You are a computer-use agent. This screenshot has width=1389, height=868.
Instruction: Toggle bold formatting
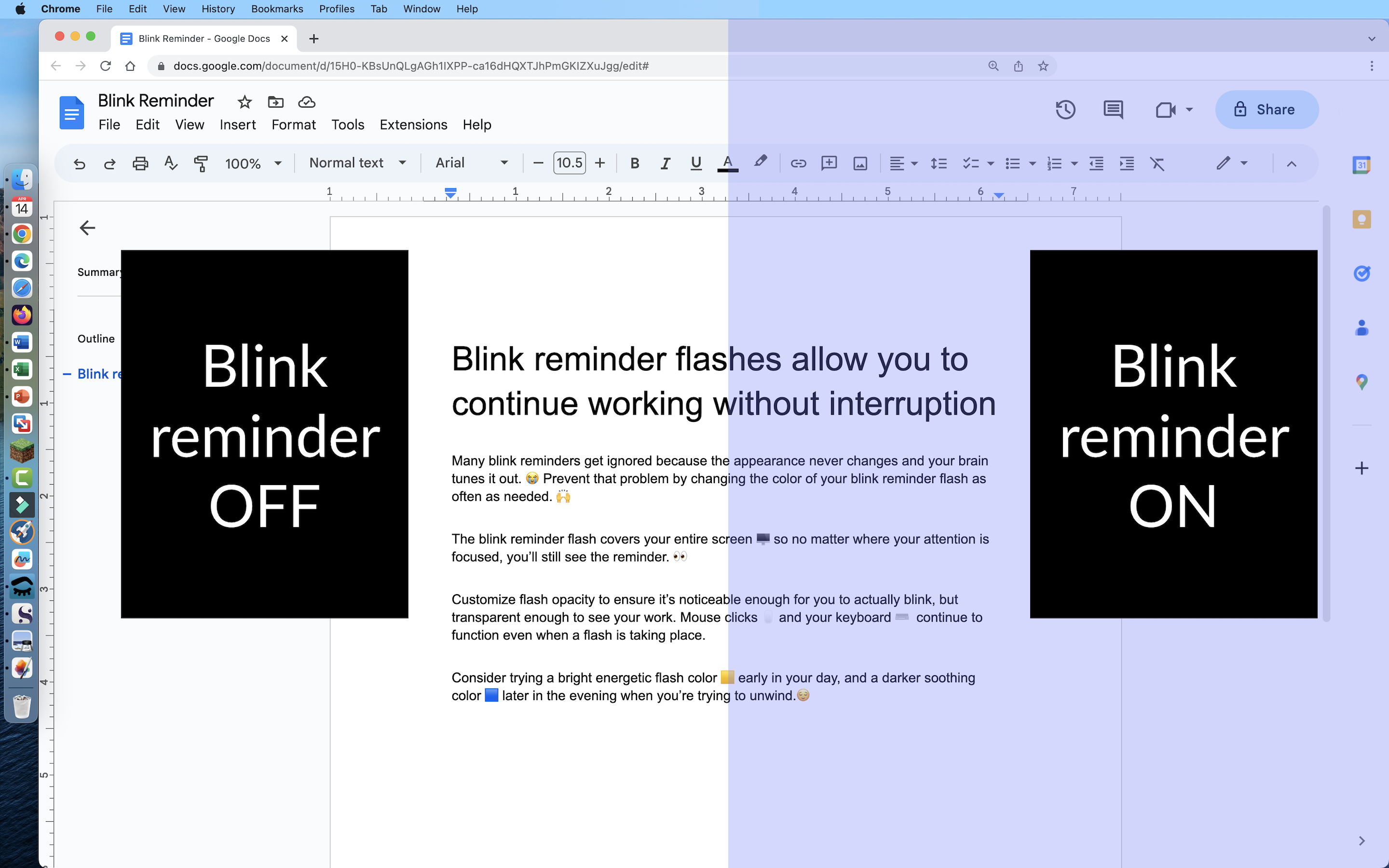coord(635,163)
